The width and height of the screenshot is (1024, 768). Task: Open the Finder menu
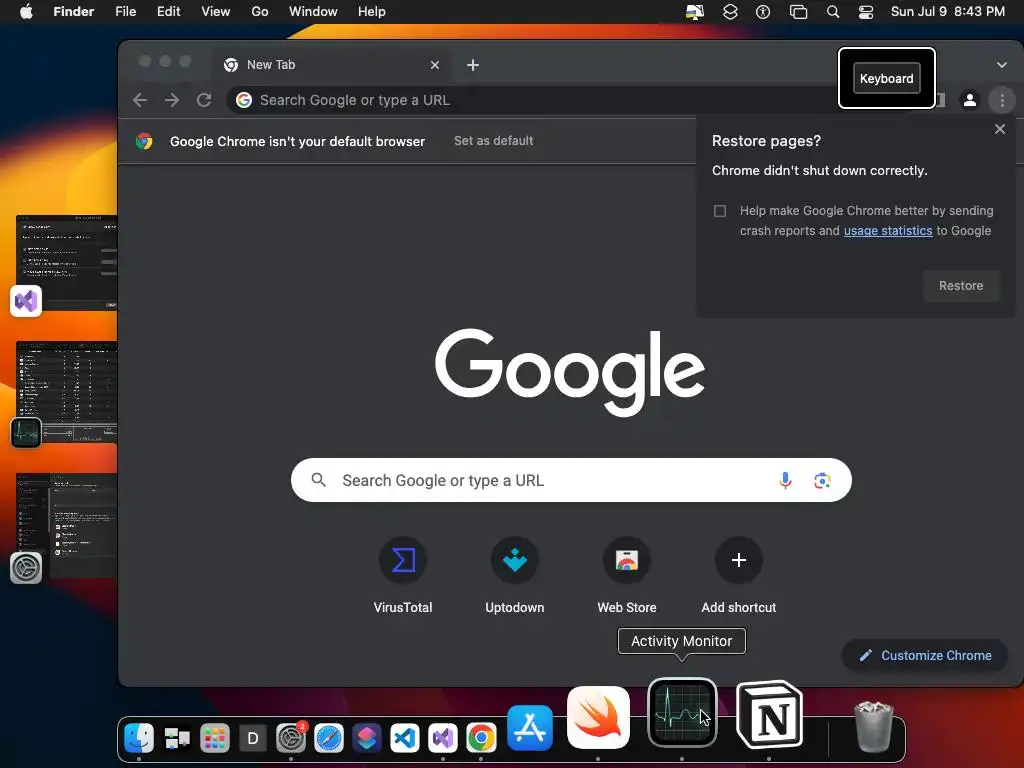(x=73, y=11)
